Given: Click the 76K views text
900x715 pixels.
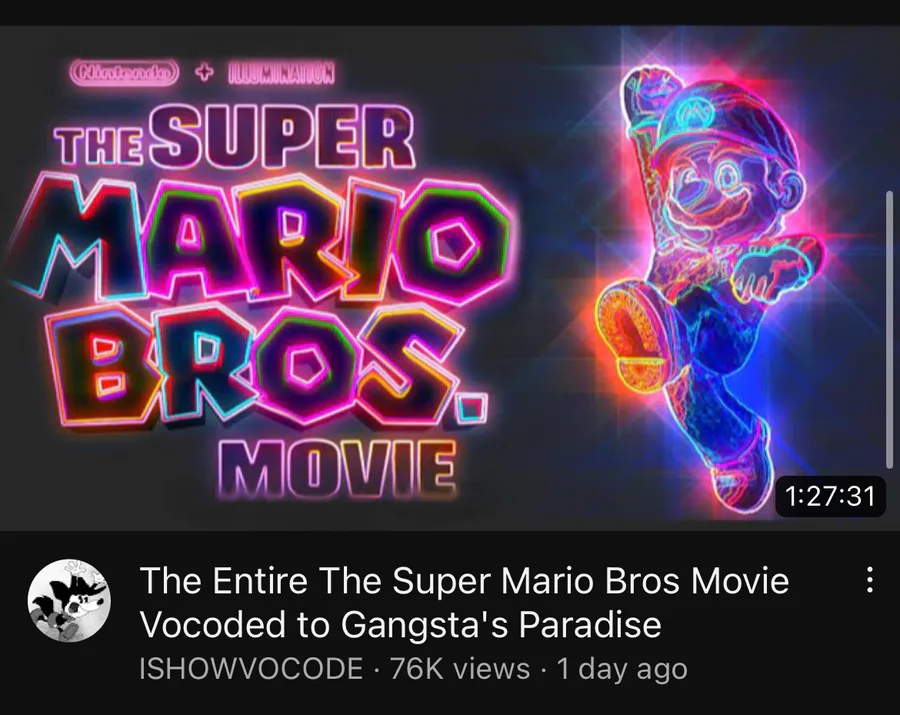Looking at the screenshot, I should click(x=460, y=669).
